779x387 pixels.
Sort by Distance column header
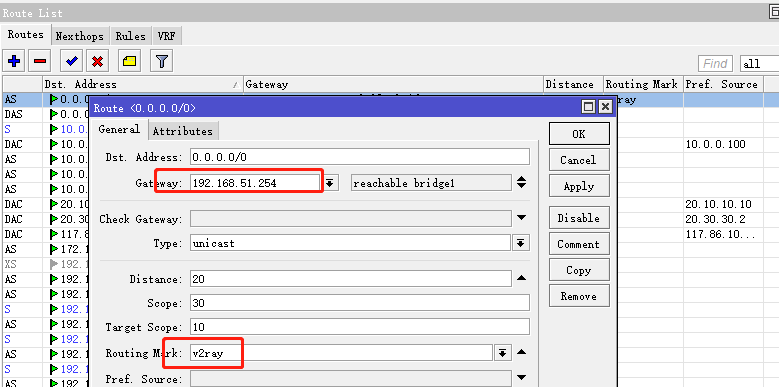pyautogui.click(x=574, y=84)
